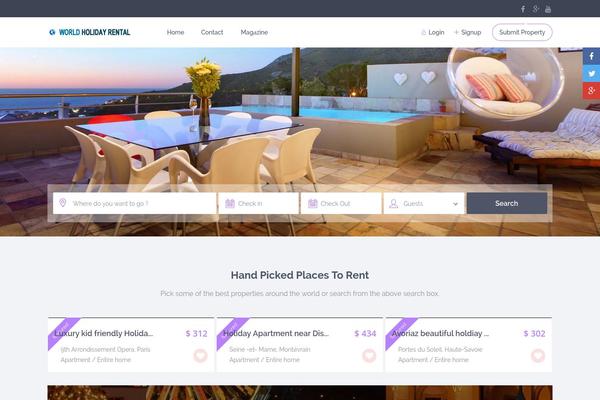Image resolution: width=600 pixels, height=400 pixels.
Task: Click the Login link
Action: coord(432,32)
